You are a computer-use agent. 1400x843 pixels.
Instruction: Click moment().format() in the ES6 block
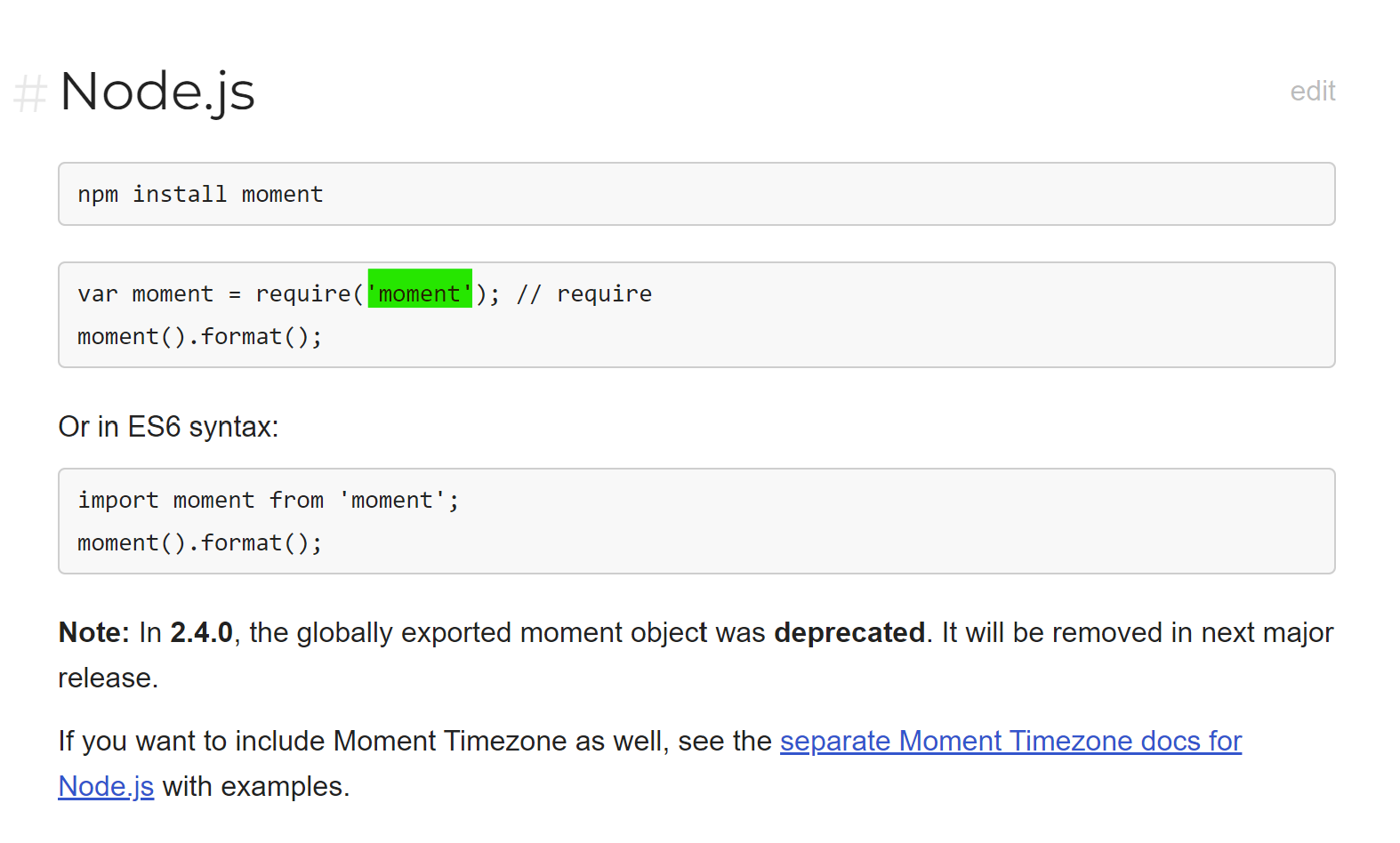(199, 542)
